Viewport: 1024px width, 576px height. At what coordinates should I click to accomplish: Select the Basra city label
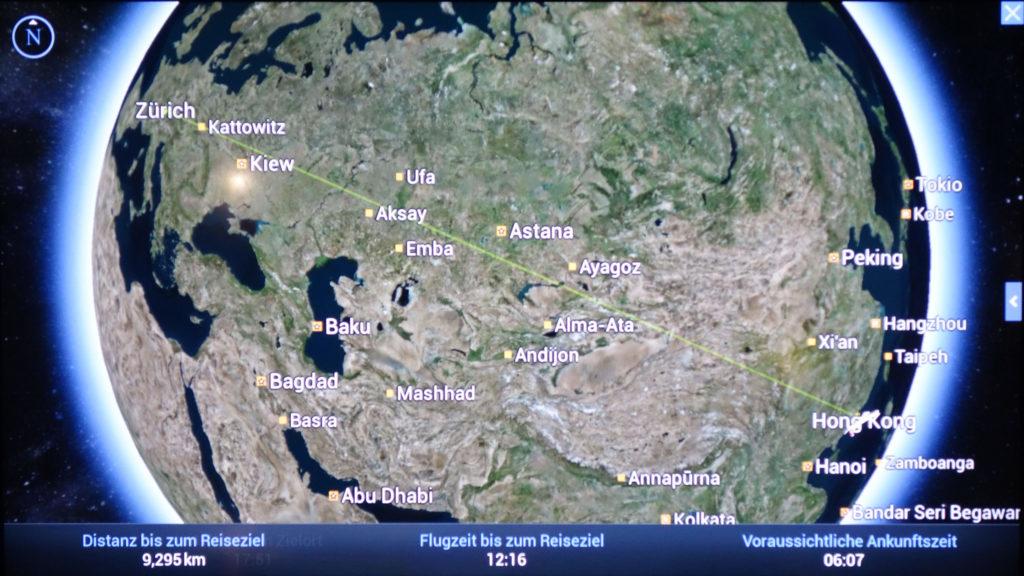[x=313, y=420]
